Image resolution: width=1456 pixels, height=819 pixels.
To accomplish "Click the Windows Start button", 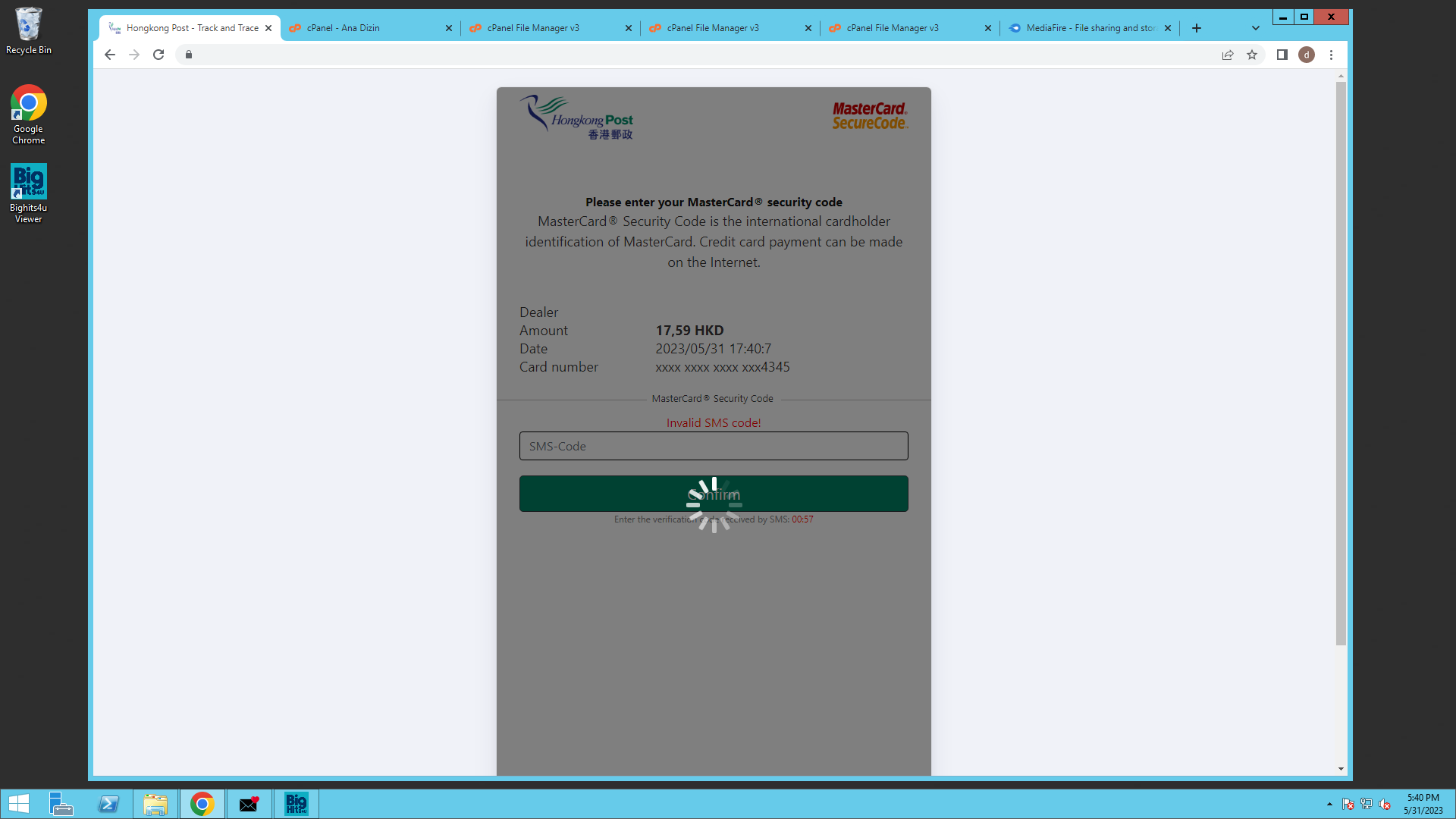I will (x=18, y=804).
